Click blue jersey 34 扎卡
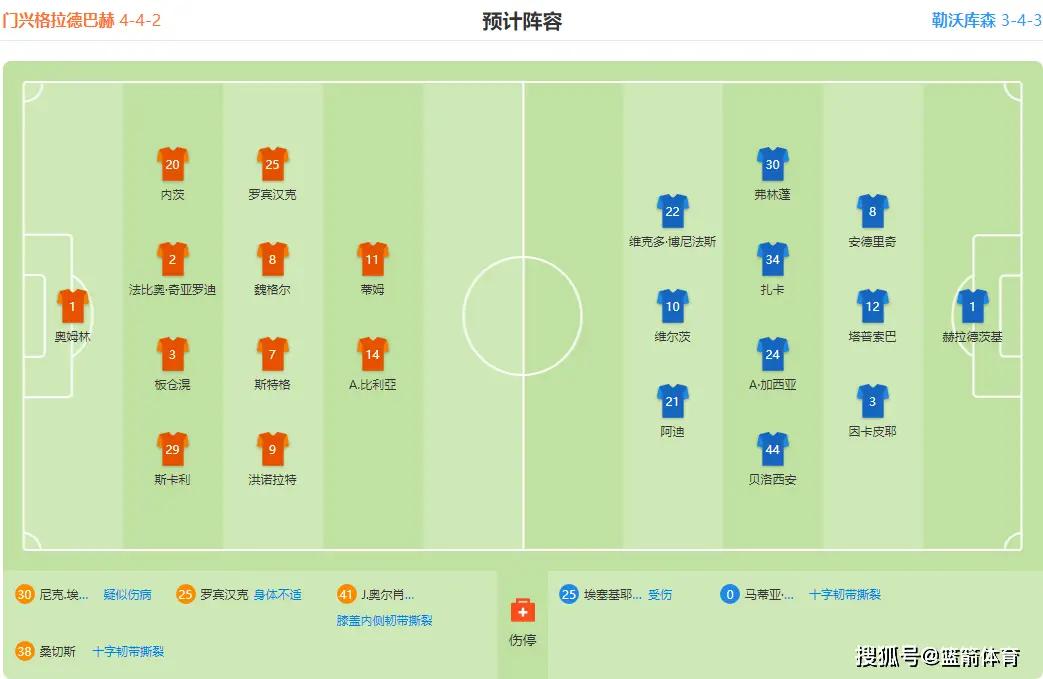The width and height of the screenshot is (1043, 679). tap(772, 259)
